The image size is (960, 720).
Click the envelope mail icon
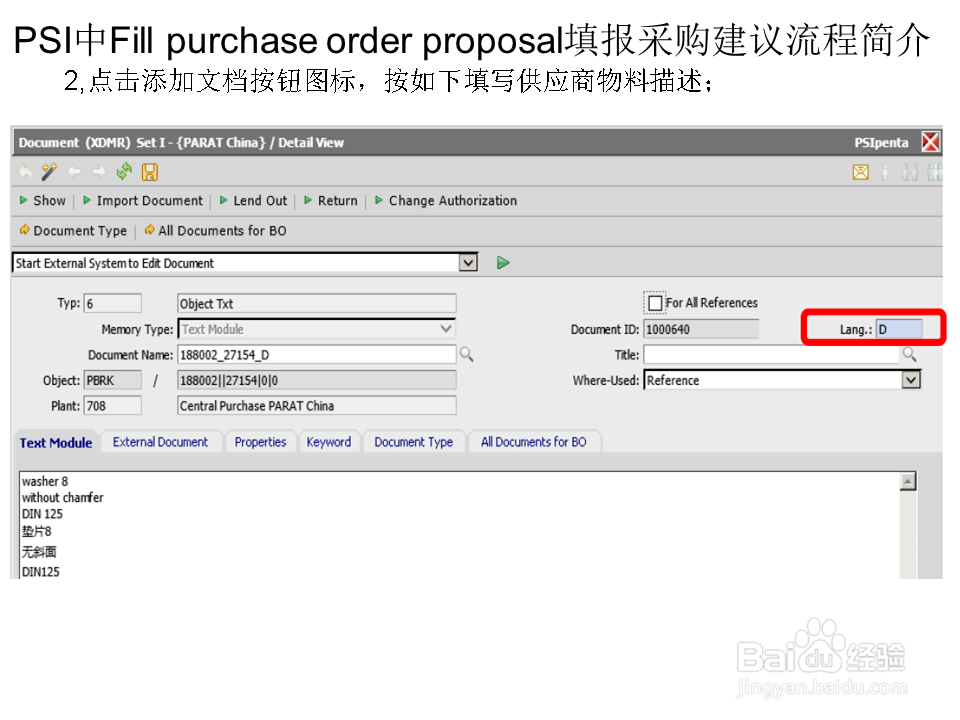coord(861,172)
